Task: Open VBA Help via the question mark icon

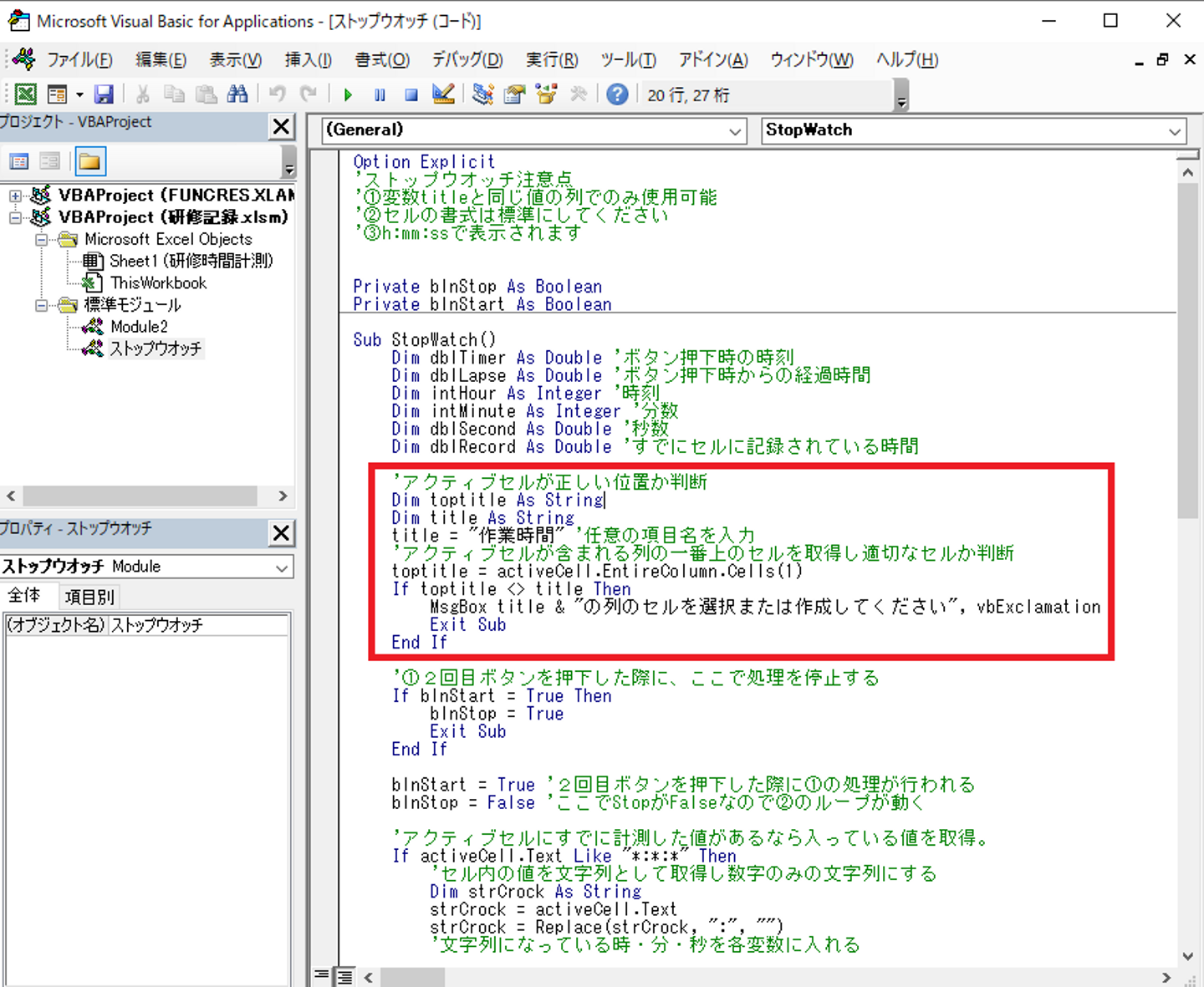Action: pyautogui.click(x=617, y=94)
